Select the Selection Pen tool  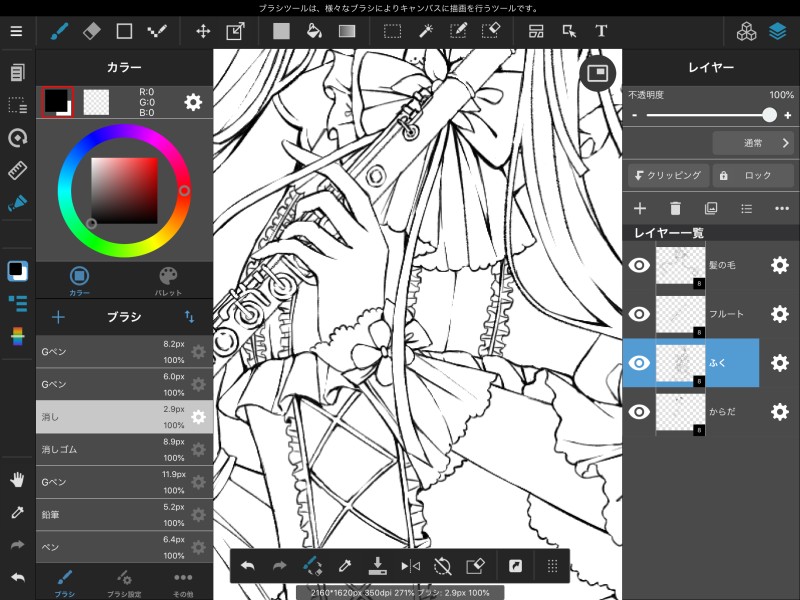coord(458,31)
